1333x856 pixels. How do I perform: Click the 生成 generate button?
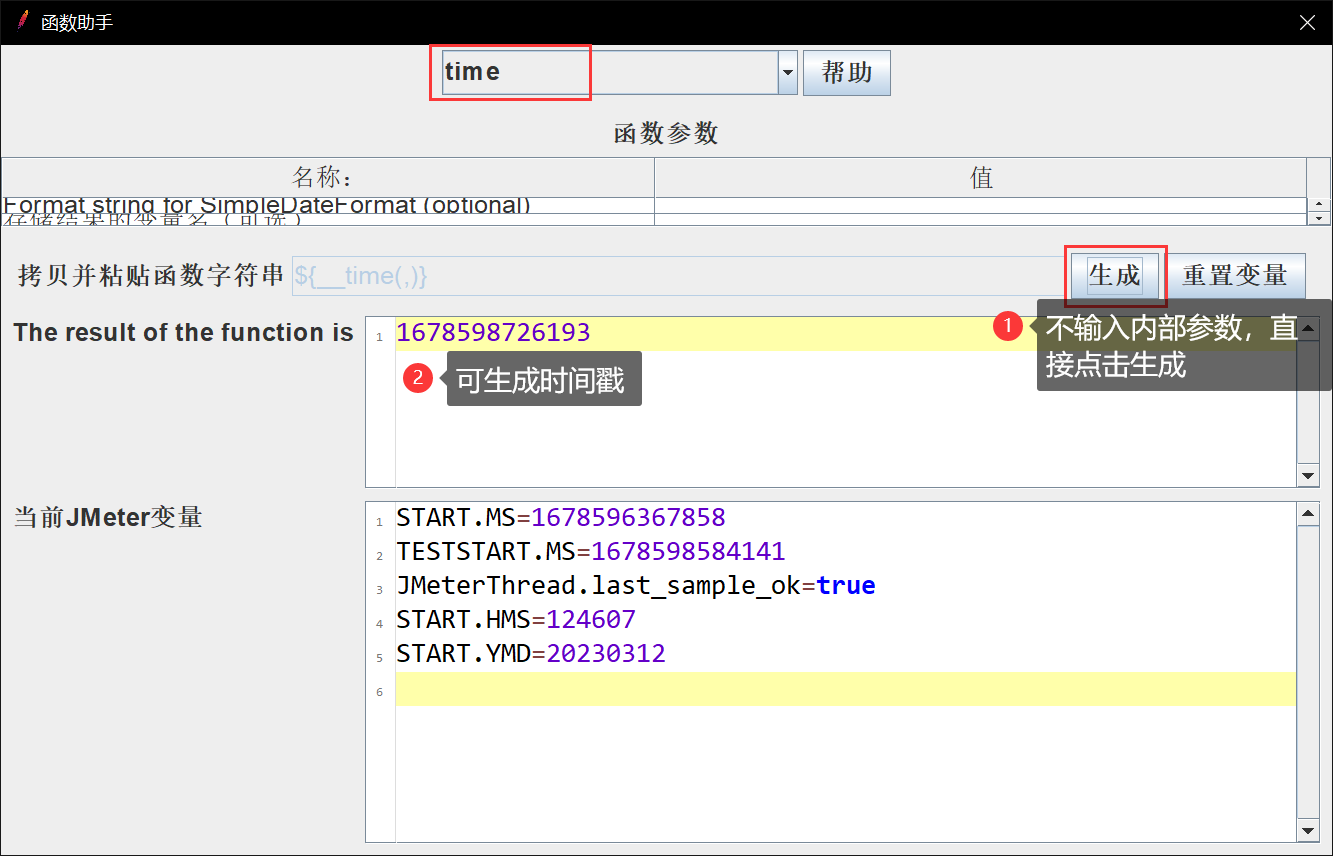1115,275
